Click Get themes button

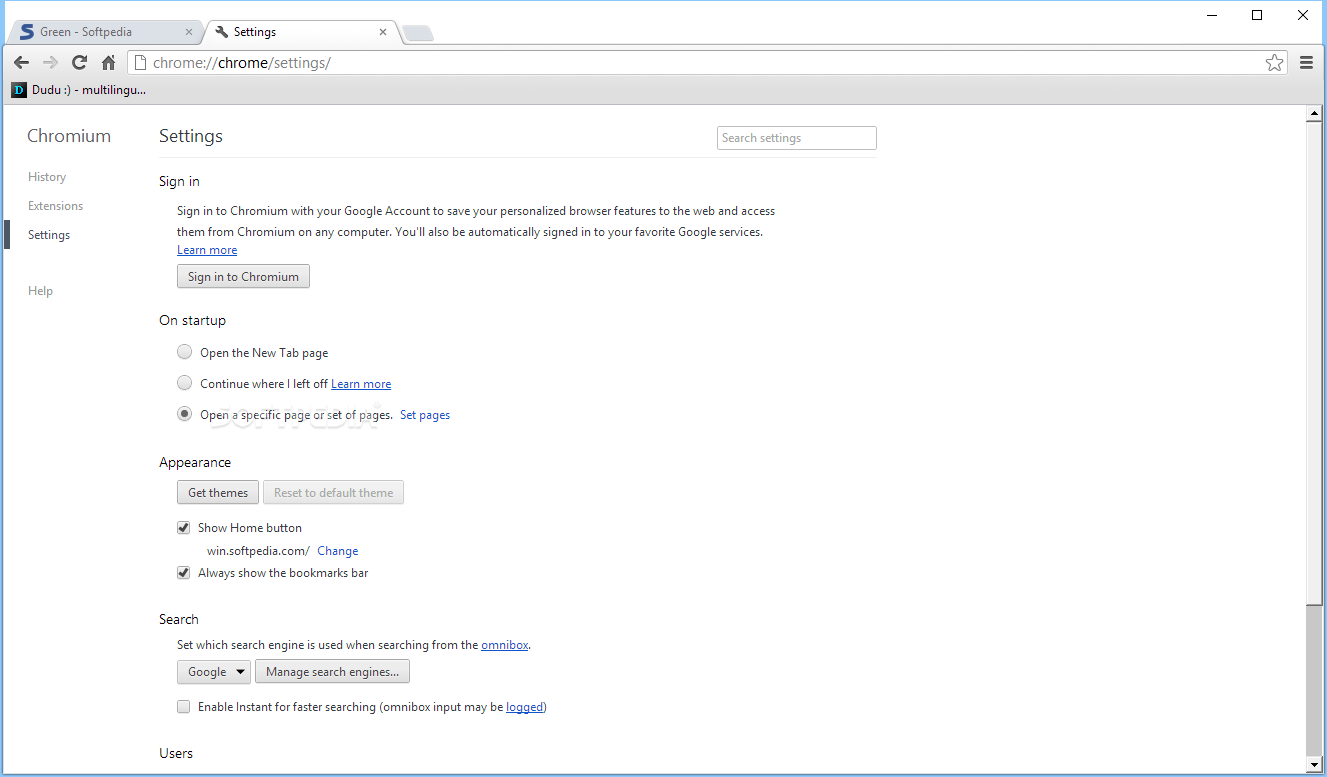coord(218,493)
